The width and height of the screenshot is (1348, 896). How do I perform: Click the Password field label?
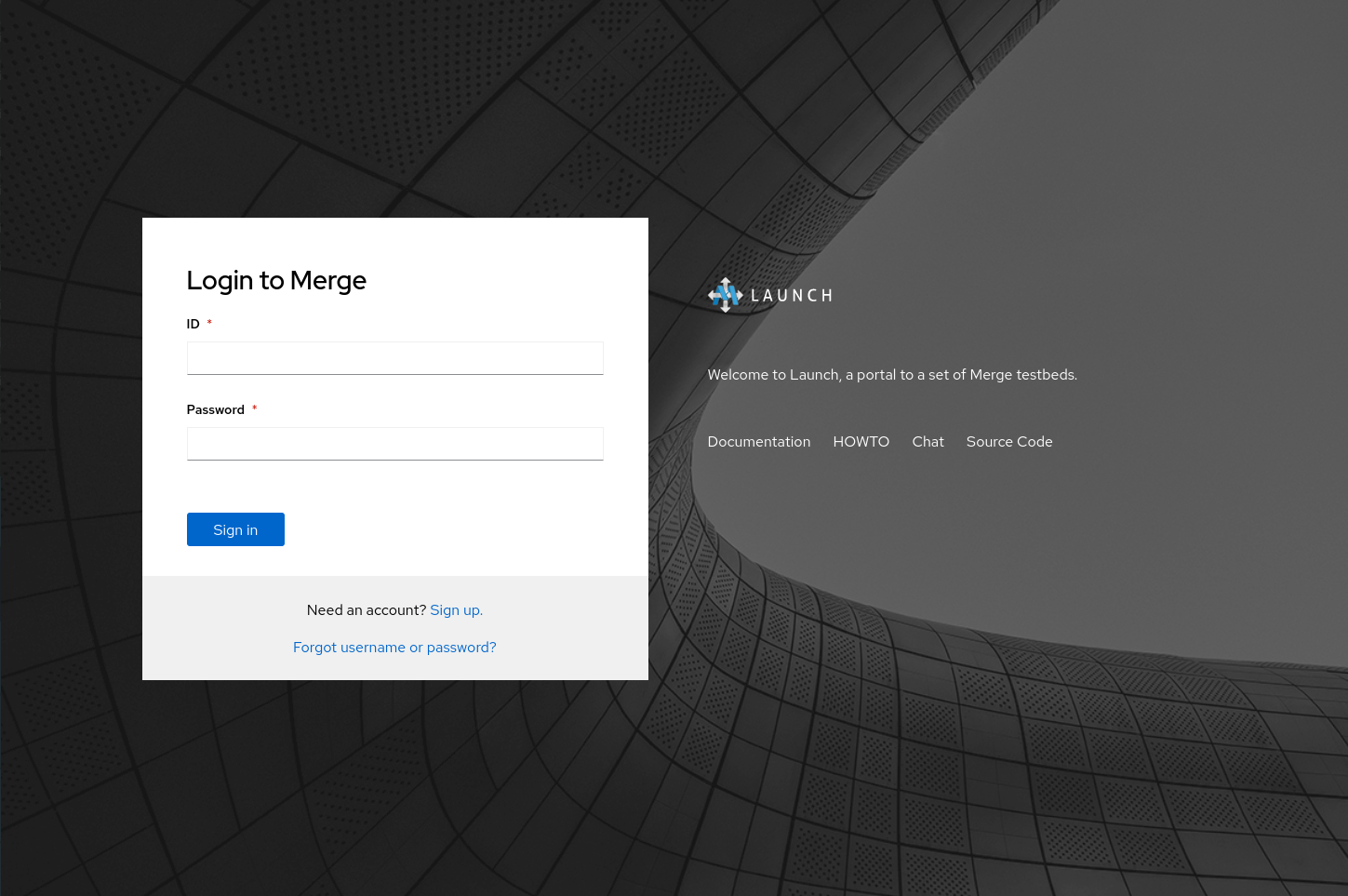point(216,409)
